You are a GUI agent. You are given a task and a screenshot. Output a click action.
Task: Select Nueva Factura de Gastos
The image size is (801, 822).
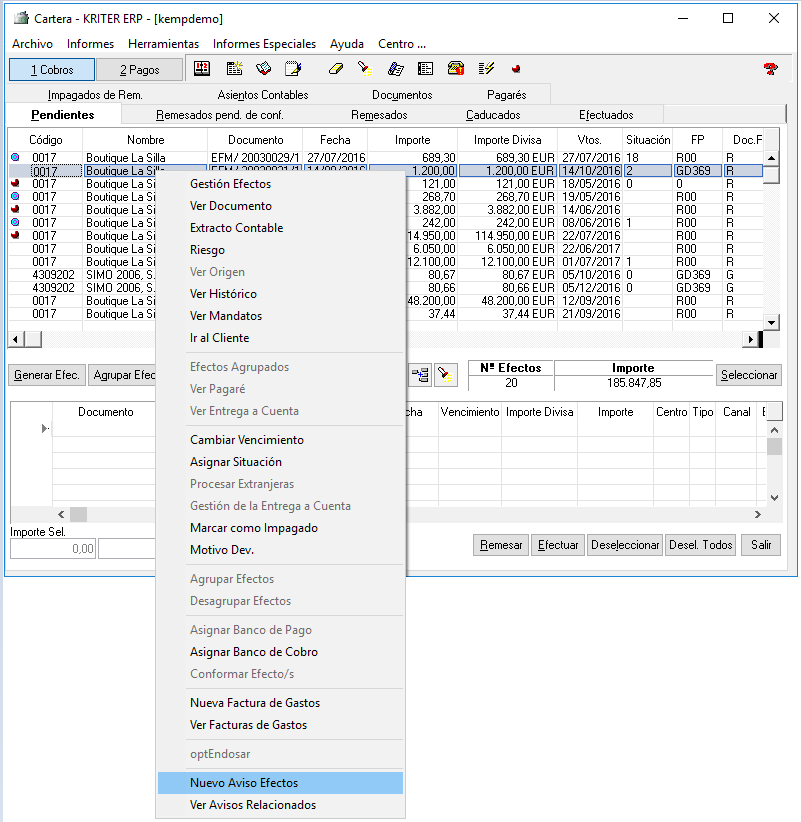[280, 703]
